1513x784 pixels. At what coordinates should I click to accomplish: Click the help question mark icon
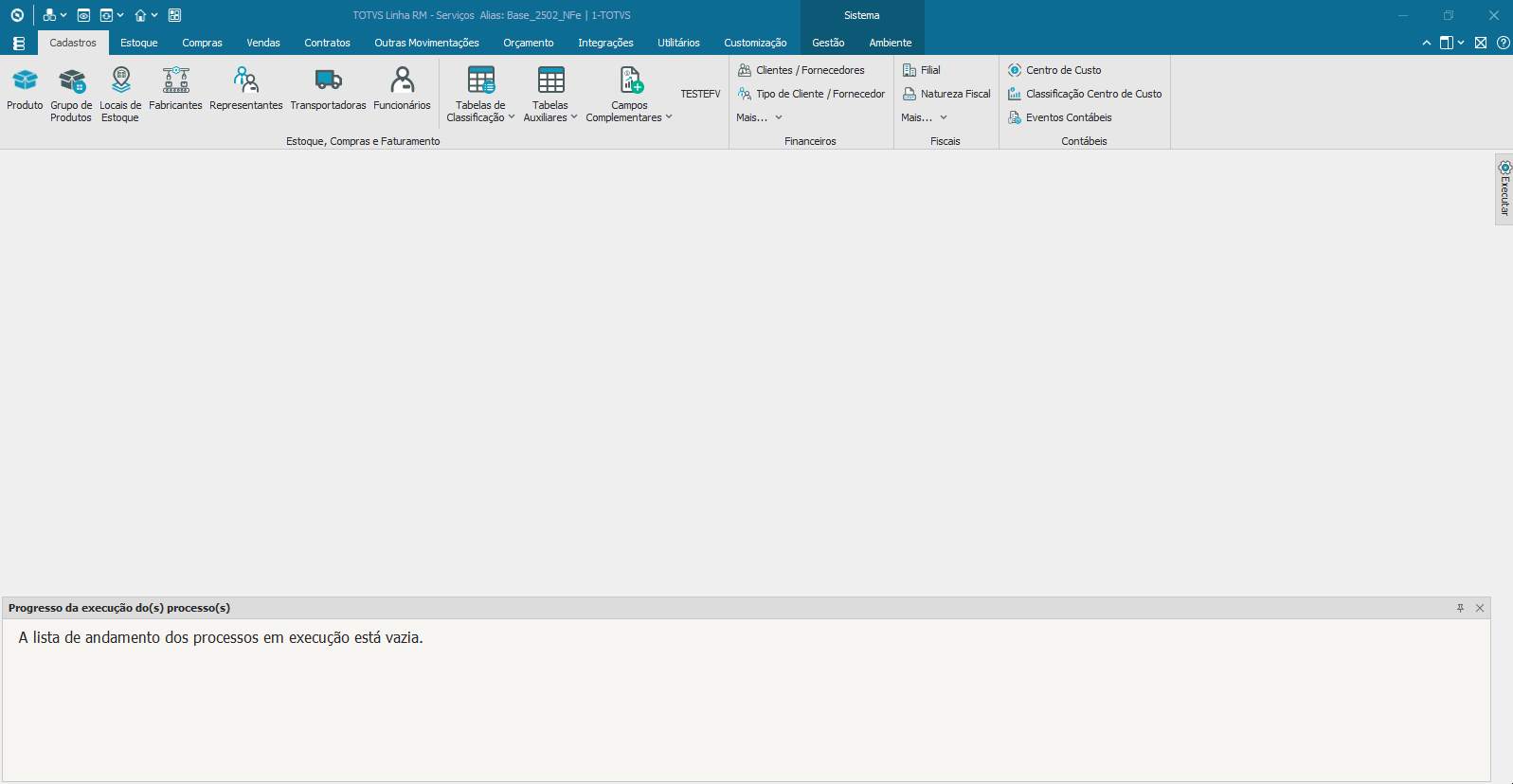(1504, 43)
